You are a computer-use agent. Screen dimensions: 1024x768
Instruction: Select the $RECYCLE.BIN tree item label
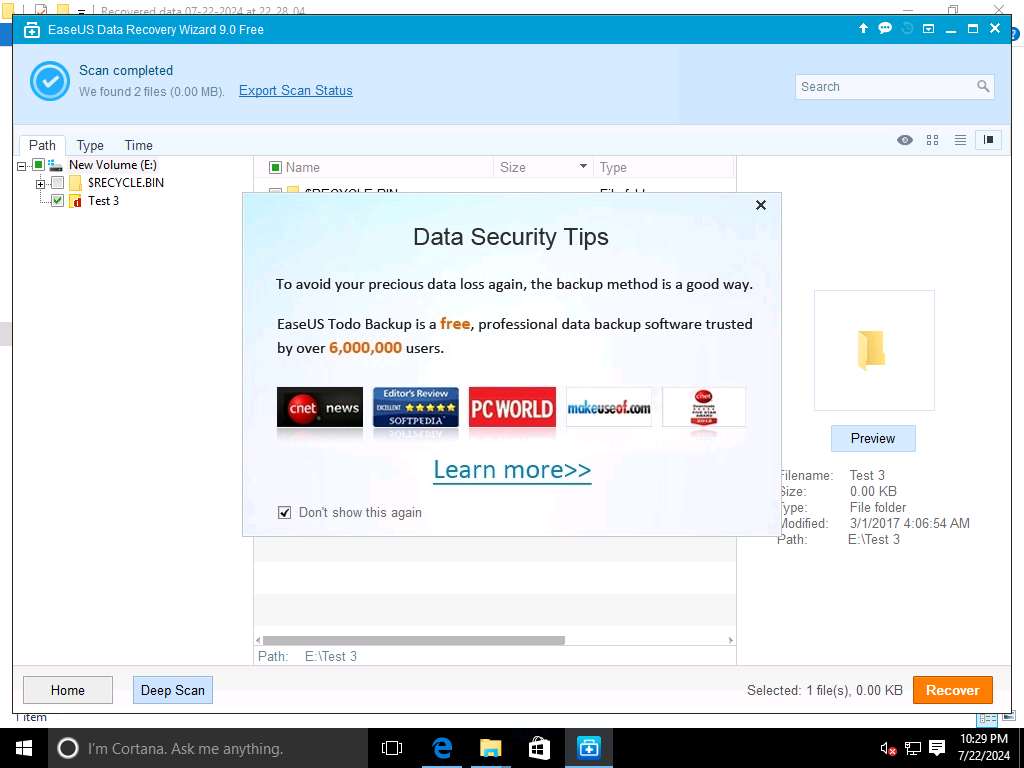click(125, 183)
